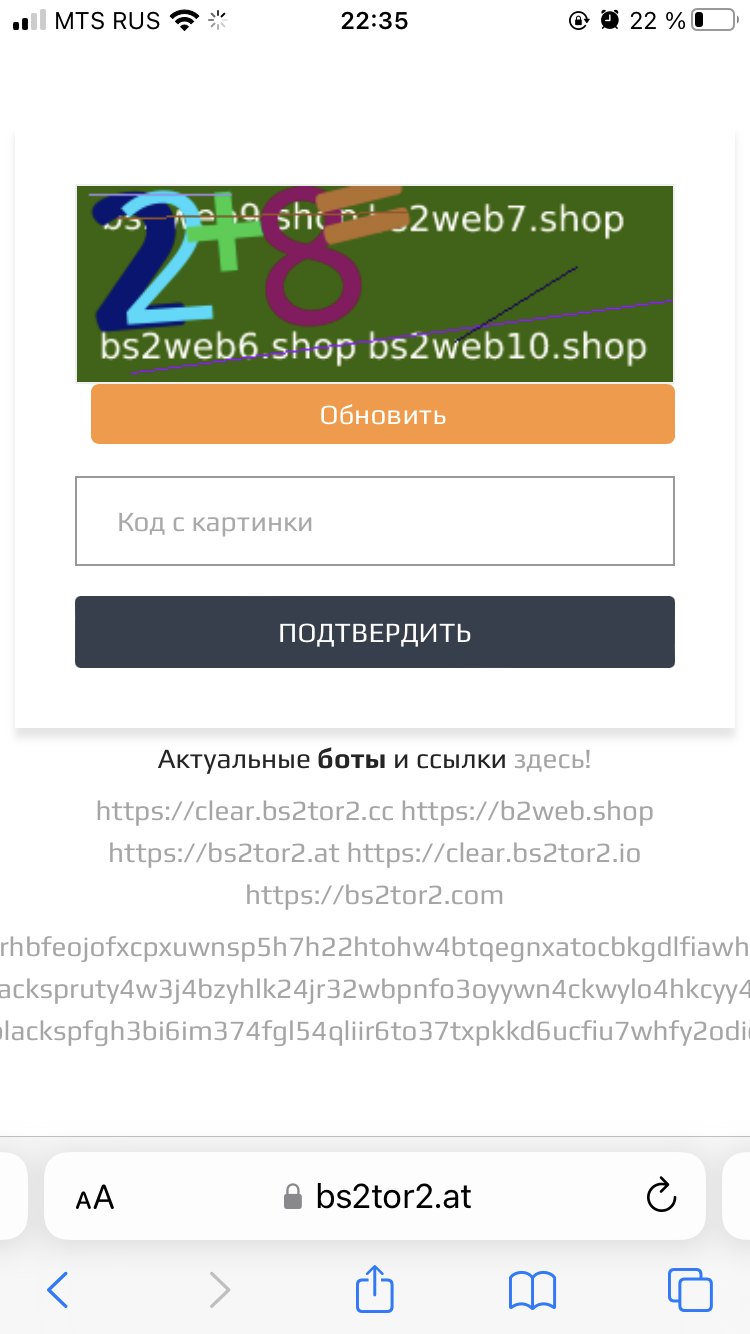Focus the Код с картинки field

pos(375,521)
